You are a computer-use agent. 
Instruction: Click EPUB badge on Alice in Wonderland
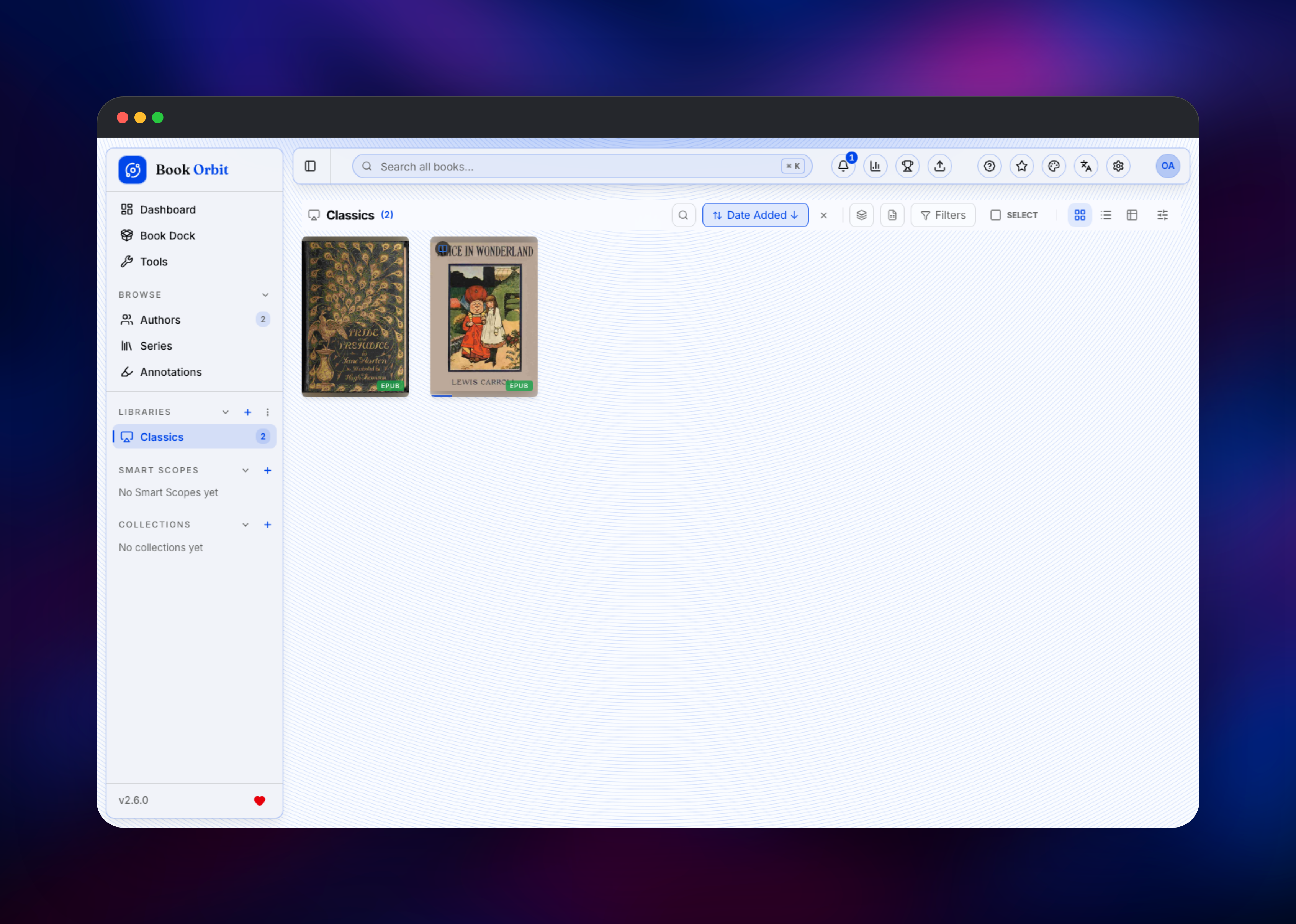[519, 386]
